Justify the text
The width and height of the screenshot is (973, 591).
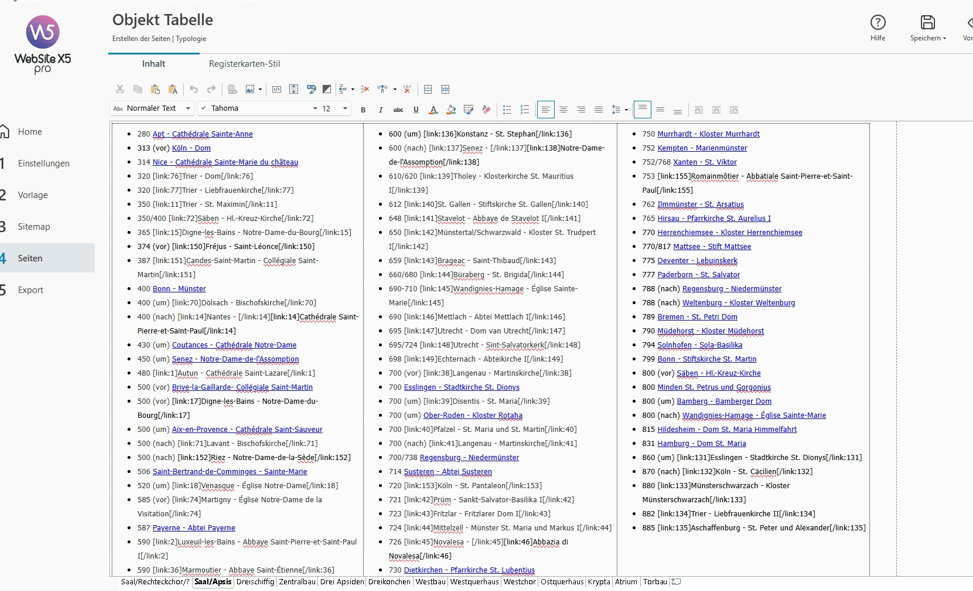(598, 110)
